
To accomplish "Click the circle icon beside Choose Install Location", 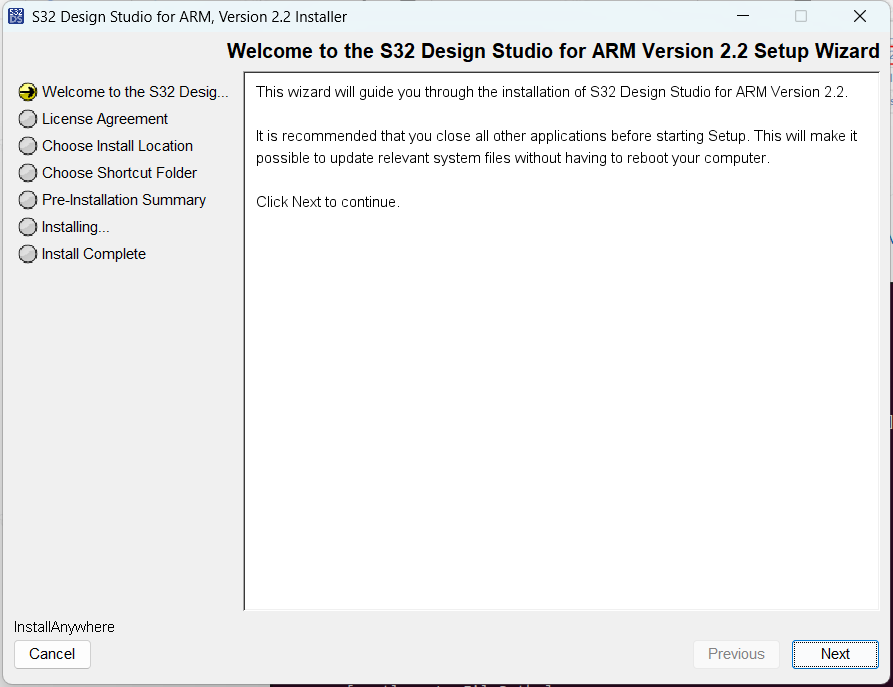I will [x=28, y=146].
